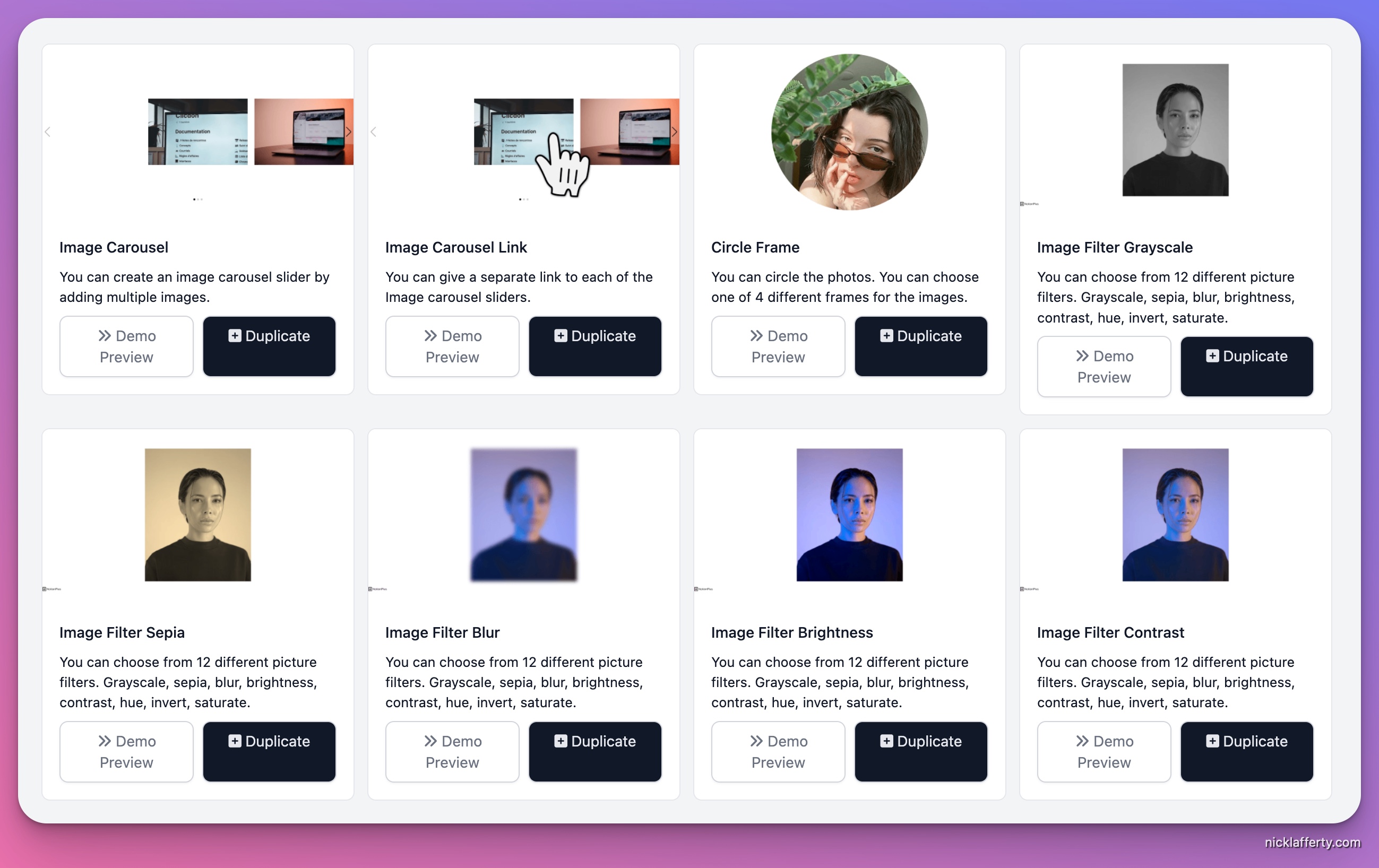This screenshot has height=868, width=1379.
Task: Click the circular framed portrait thumbnail
Action: point(849,132)
